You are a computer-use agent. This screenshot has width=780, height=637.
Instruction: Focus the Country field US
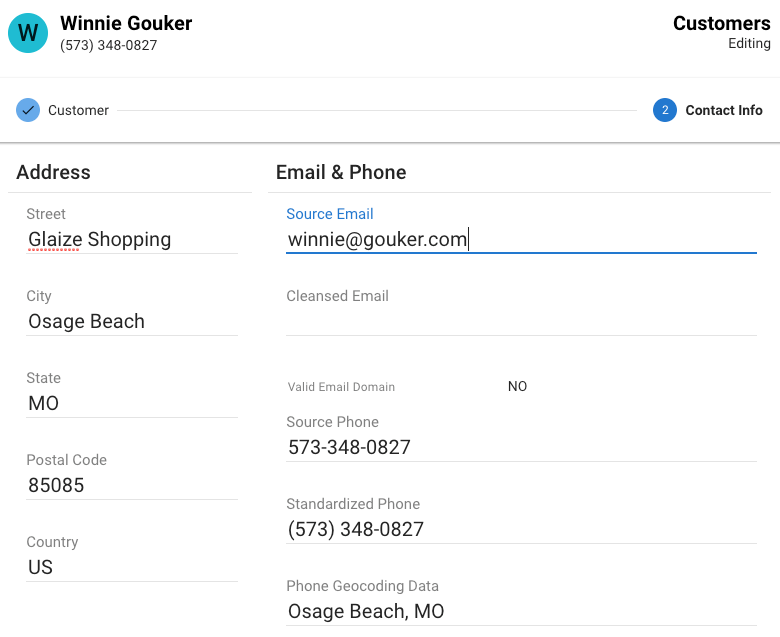click(132, 568)
